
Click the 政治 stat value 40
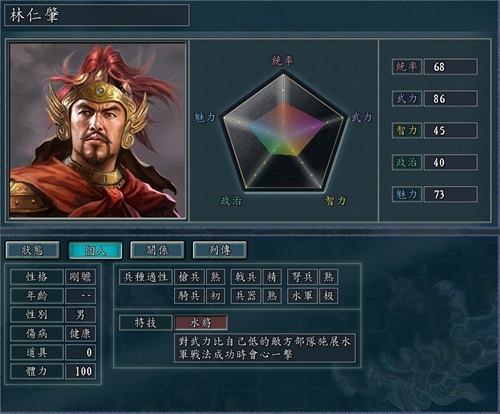(451, 162)
